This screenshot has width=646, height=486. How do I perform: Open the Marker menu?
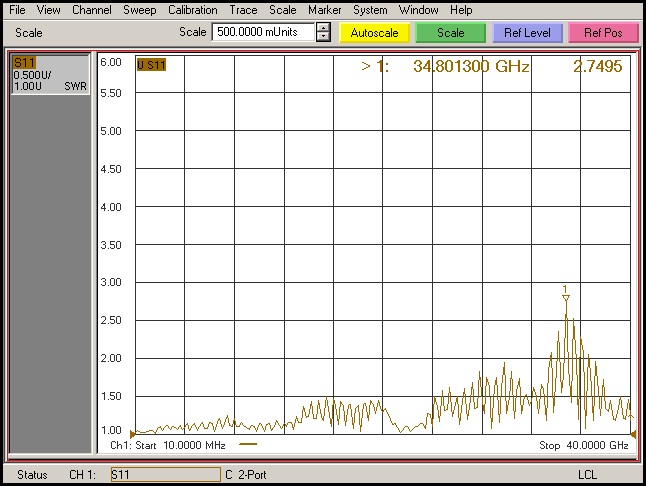(325, 10)
